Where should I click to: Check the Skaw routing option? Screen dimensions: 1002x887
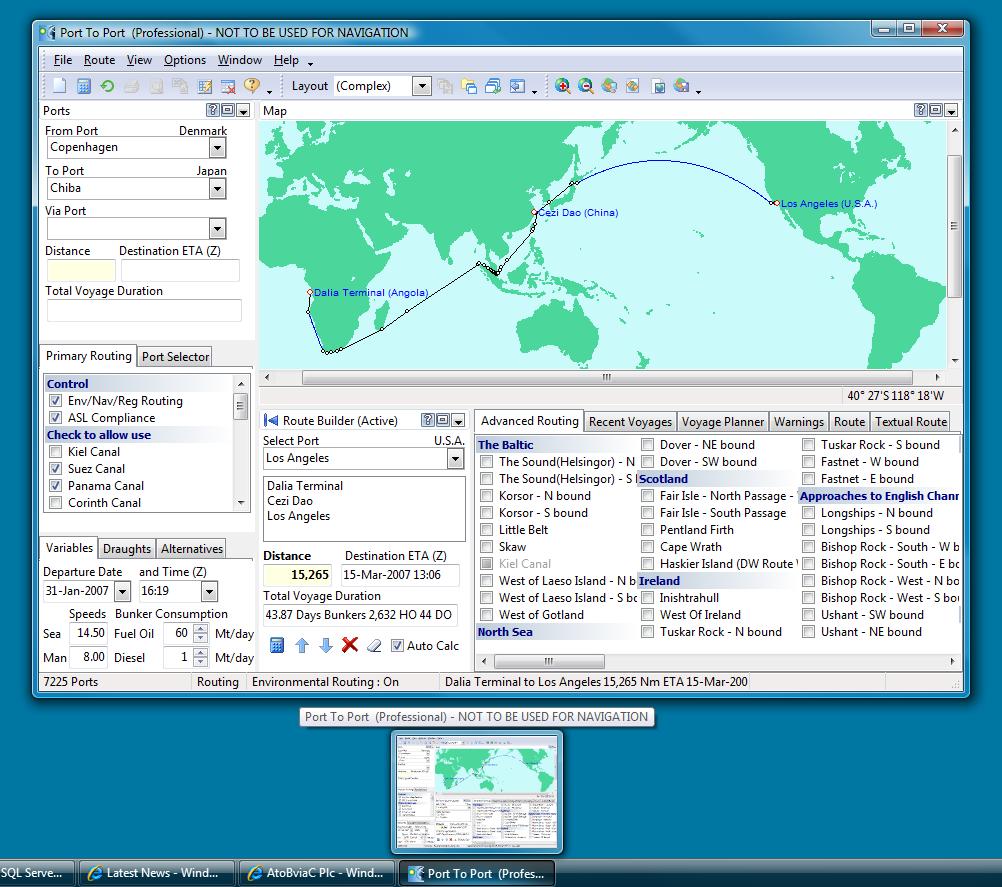[487, 546]
